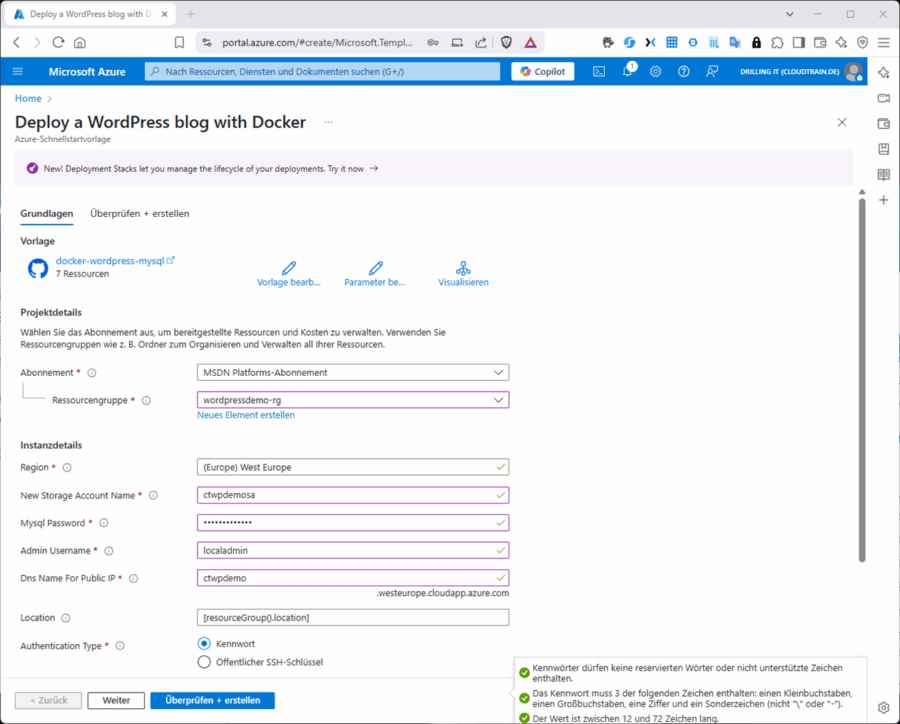
Task: Open the docker-wordpress-mysql template link
Action: coord(110,261)
